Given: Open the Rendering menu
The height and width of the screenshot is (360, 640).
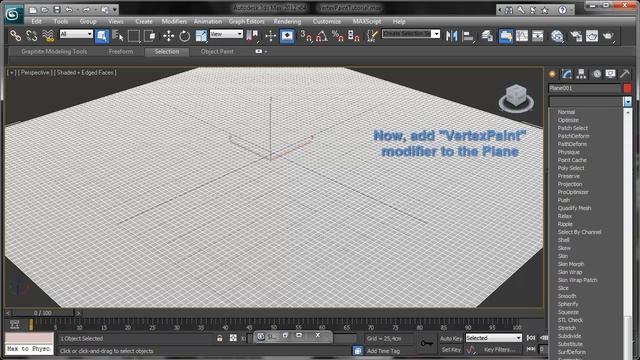Looking at the screenshot, I should click(287, 21).
